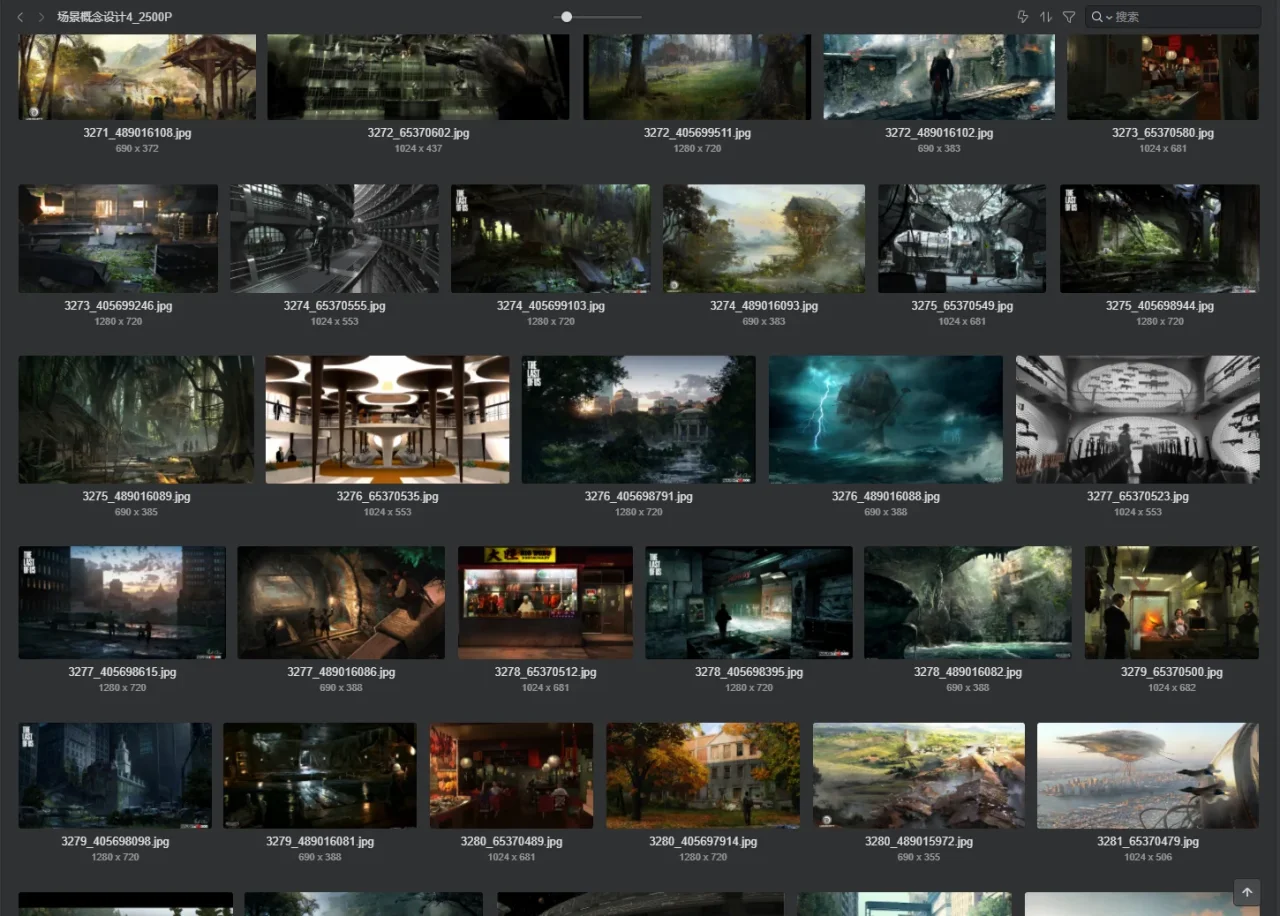The image size is (1280, 916).
Task: Select thumbnail 3280_65370489.jpg
Action: (x=511, y=775)
